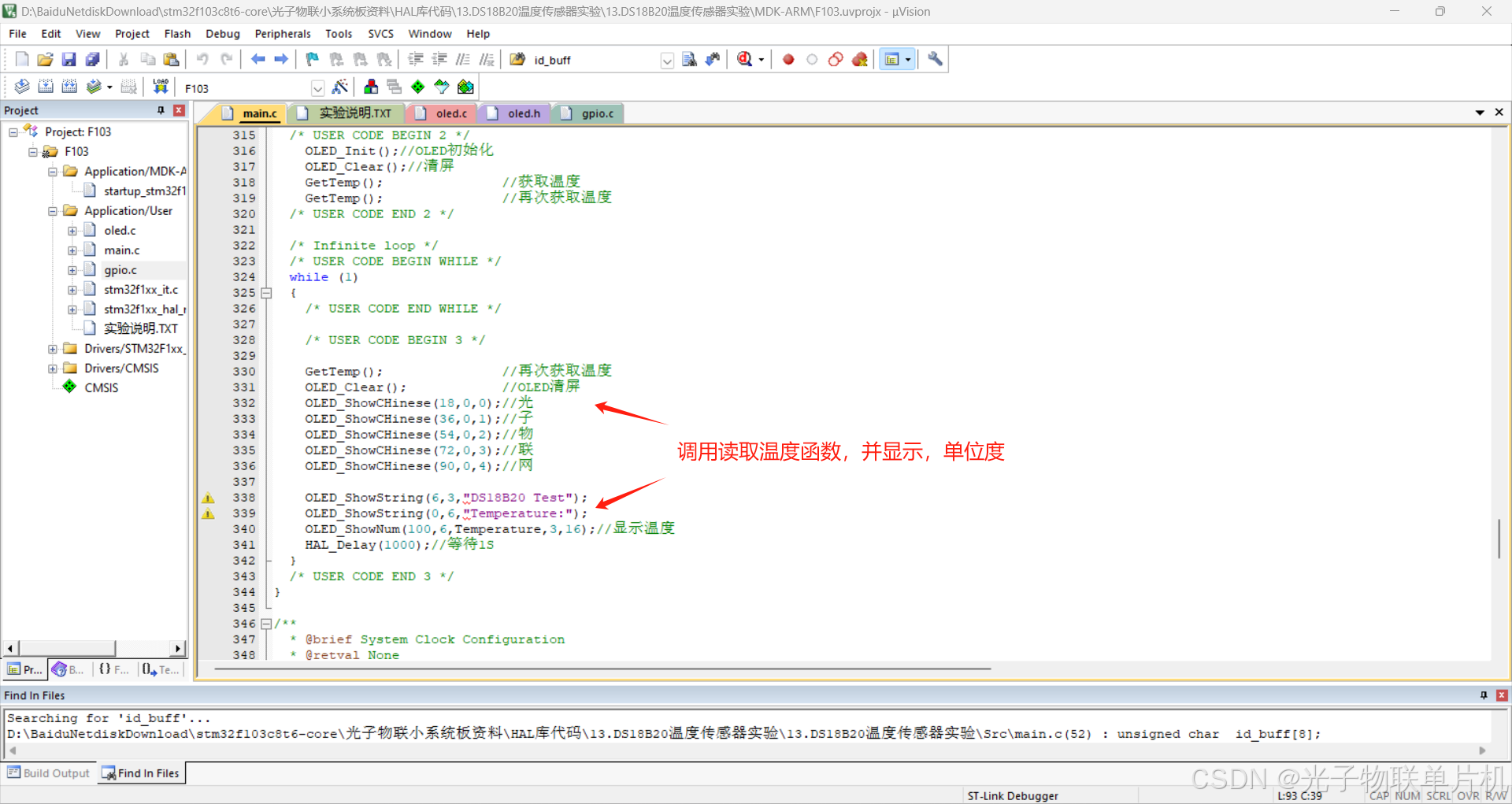Toggle bookmark flag icon
Viewport: 1512px width, 804px height.
click(313, 59)
